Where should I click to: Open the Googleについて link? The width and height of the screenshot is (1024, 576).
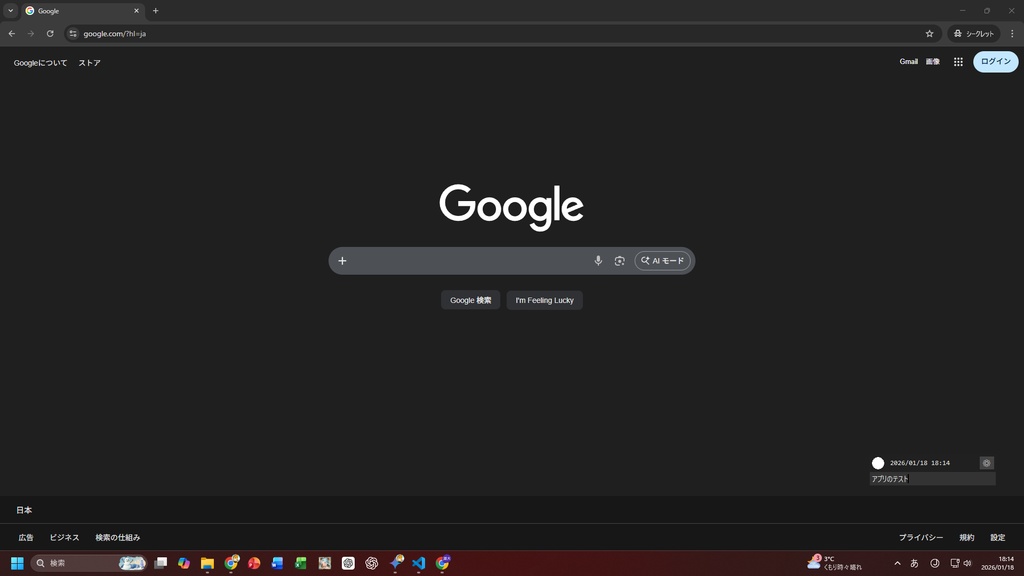coord(40,63)
